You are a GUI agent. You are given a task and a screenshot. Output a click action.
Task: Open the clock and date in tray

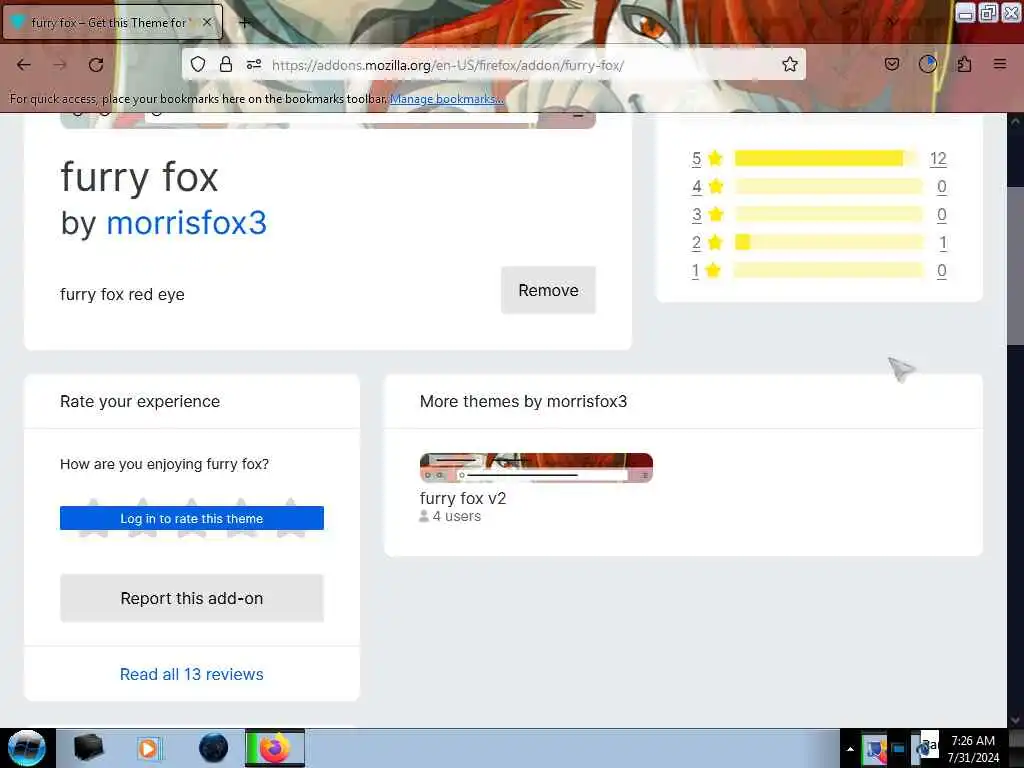pos(973,749)
